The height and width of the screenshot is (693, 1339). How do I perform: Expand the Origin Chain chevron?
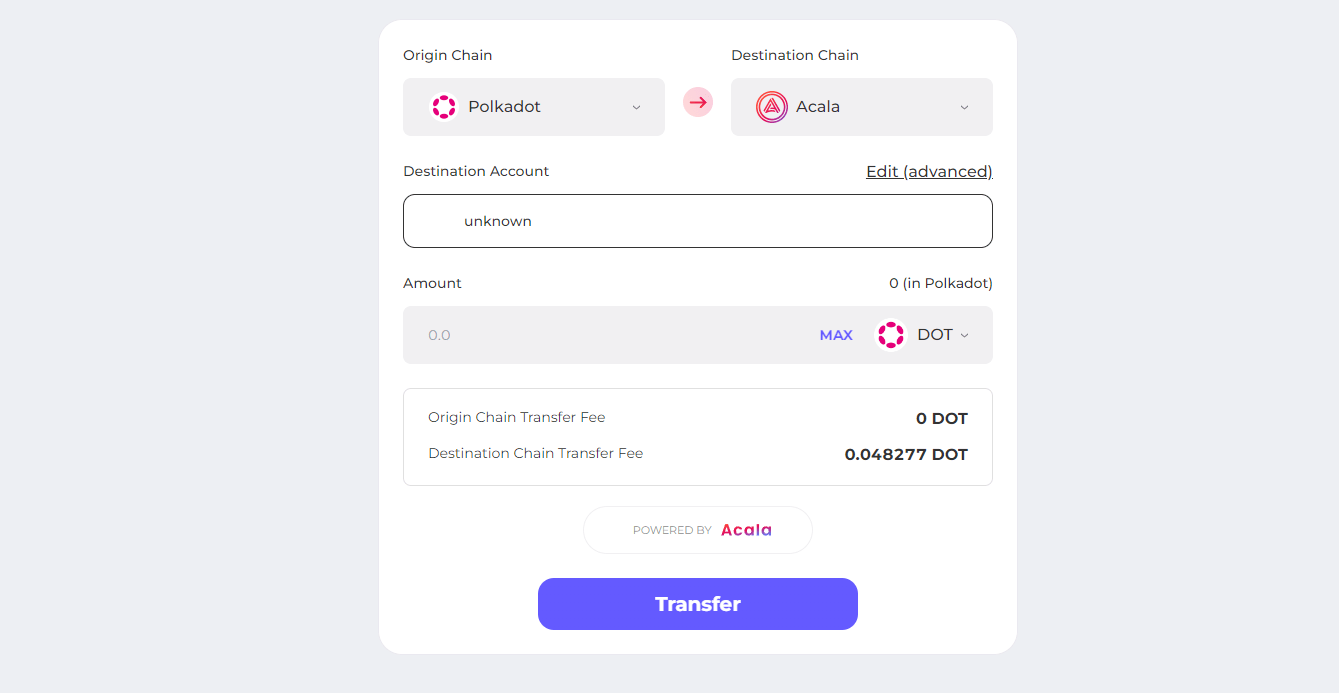[x=636, y=108]
